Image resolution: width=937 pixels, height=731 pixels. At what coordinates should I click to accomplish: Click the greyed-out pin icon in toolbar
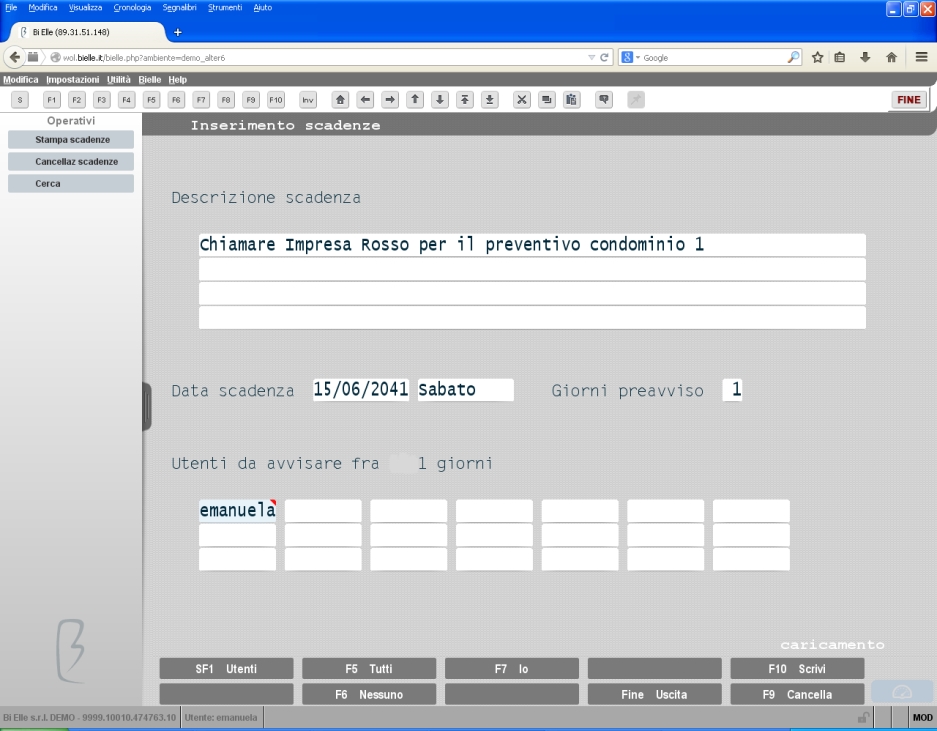(x=636, y=100)
